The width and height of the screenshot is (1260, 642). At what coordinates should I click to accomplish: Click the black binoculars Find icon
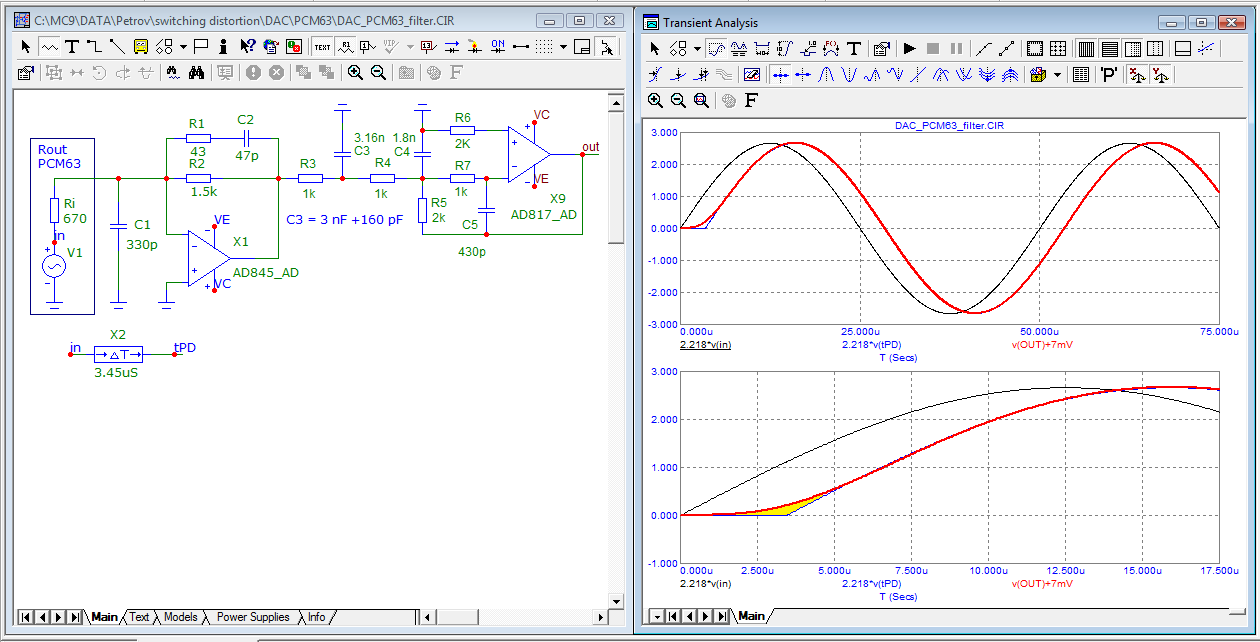click(x=196, y=73)
